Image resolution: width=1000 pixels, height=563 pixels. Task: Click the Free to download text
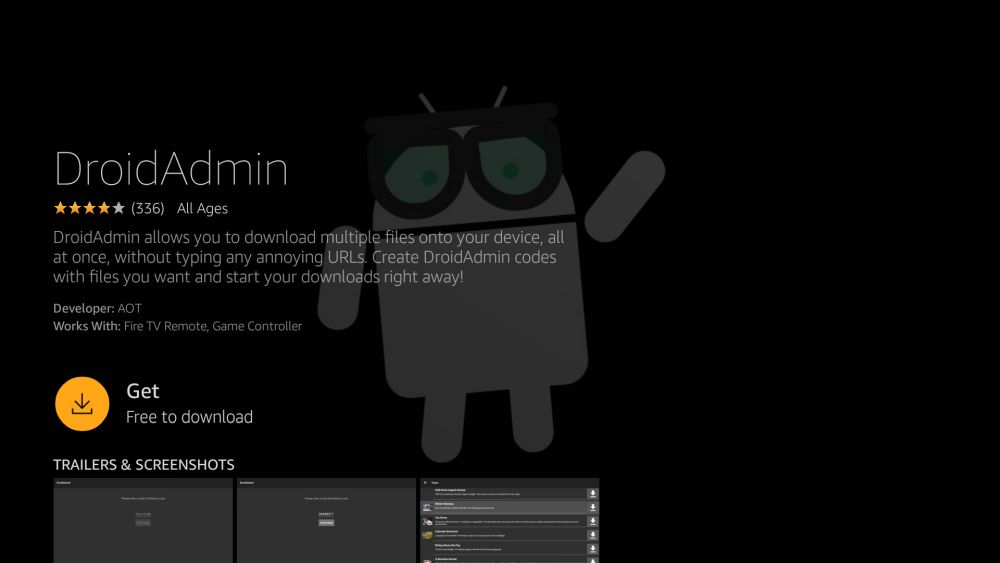click(x=189, y=417)
